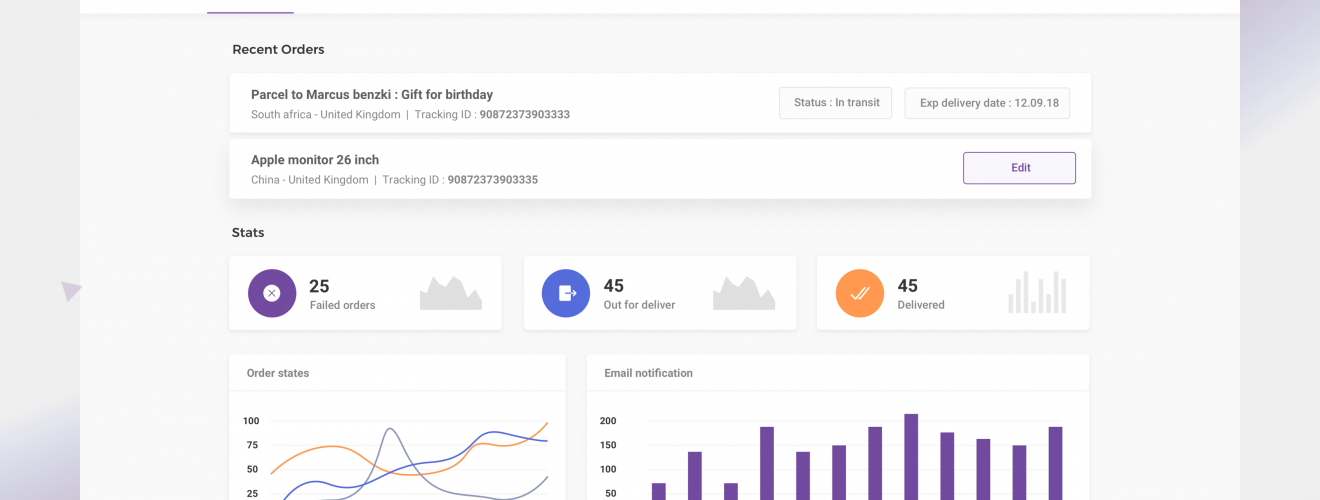Click the Stats heading
The width and height of the screenshot is (1320, 500).
(x=248, y=233)
